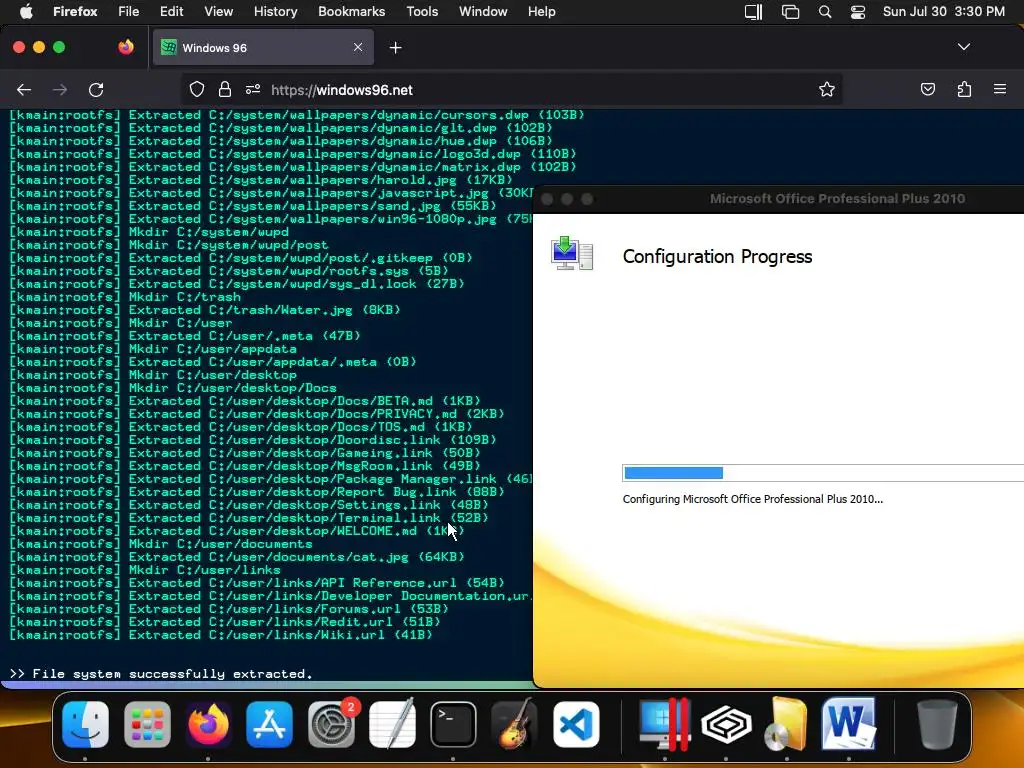Open Terminal from the Dock
The width and height of the screenshot is (1024, 768).
(x=453, y=724)
